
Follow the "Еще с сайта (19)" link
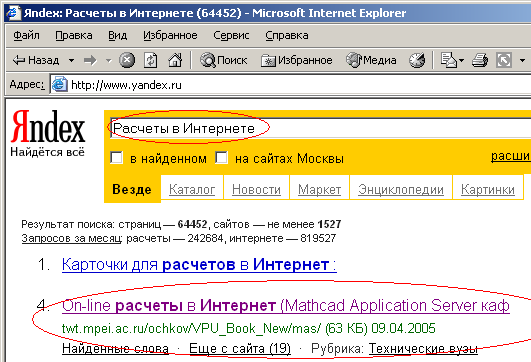pos(240,348)
